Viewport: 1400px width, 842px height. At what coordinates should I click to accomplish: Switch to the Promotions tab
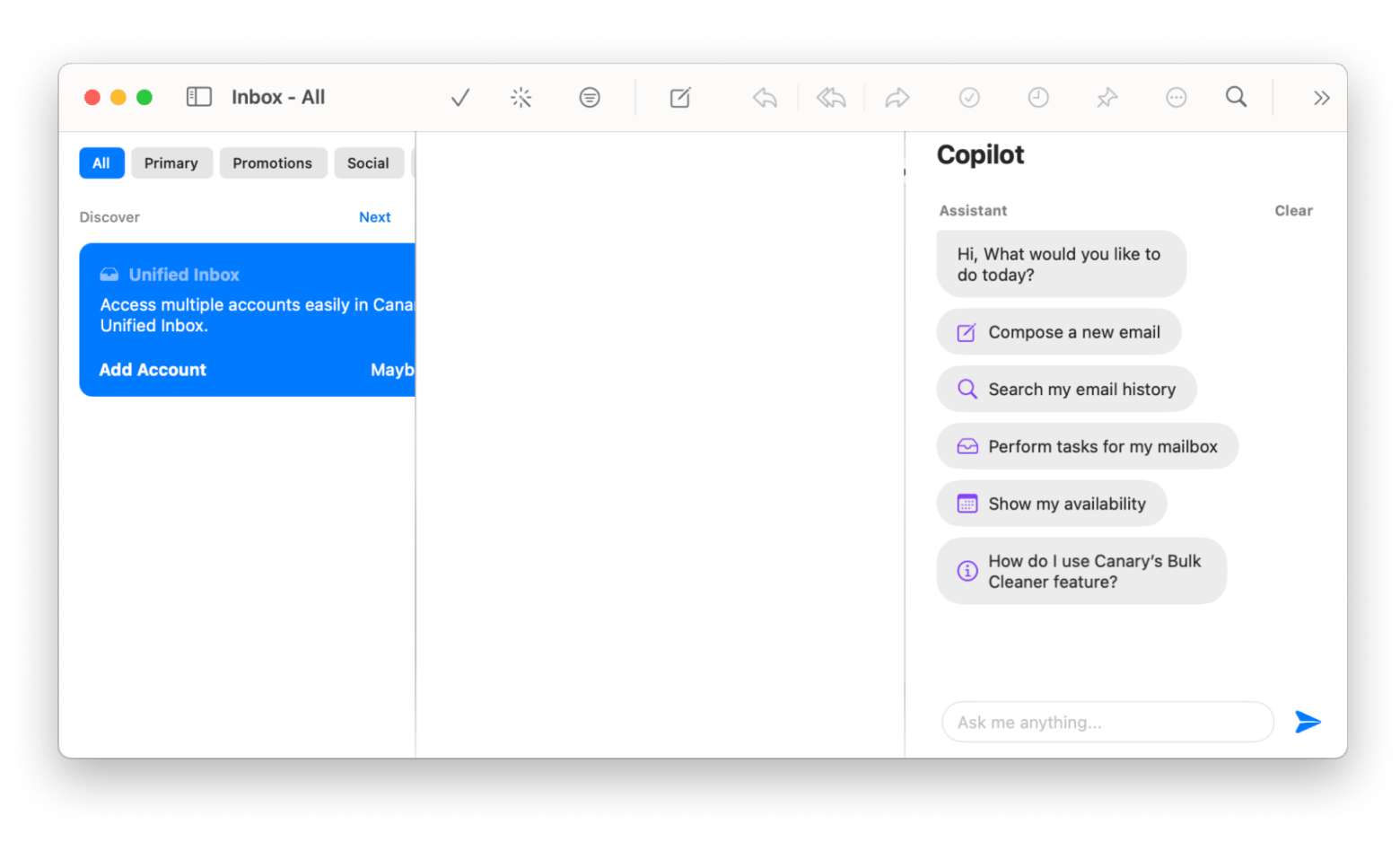(x=273, y=163)
